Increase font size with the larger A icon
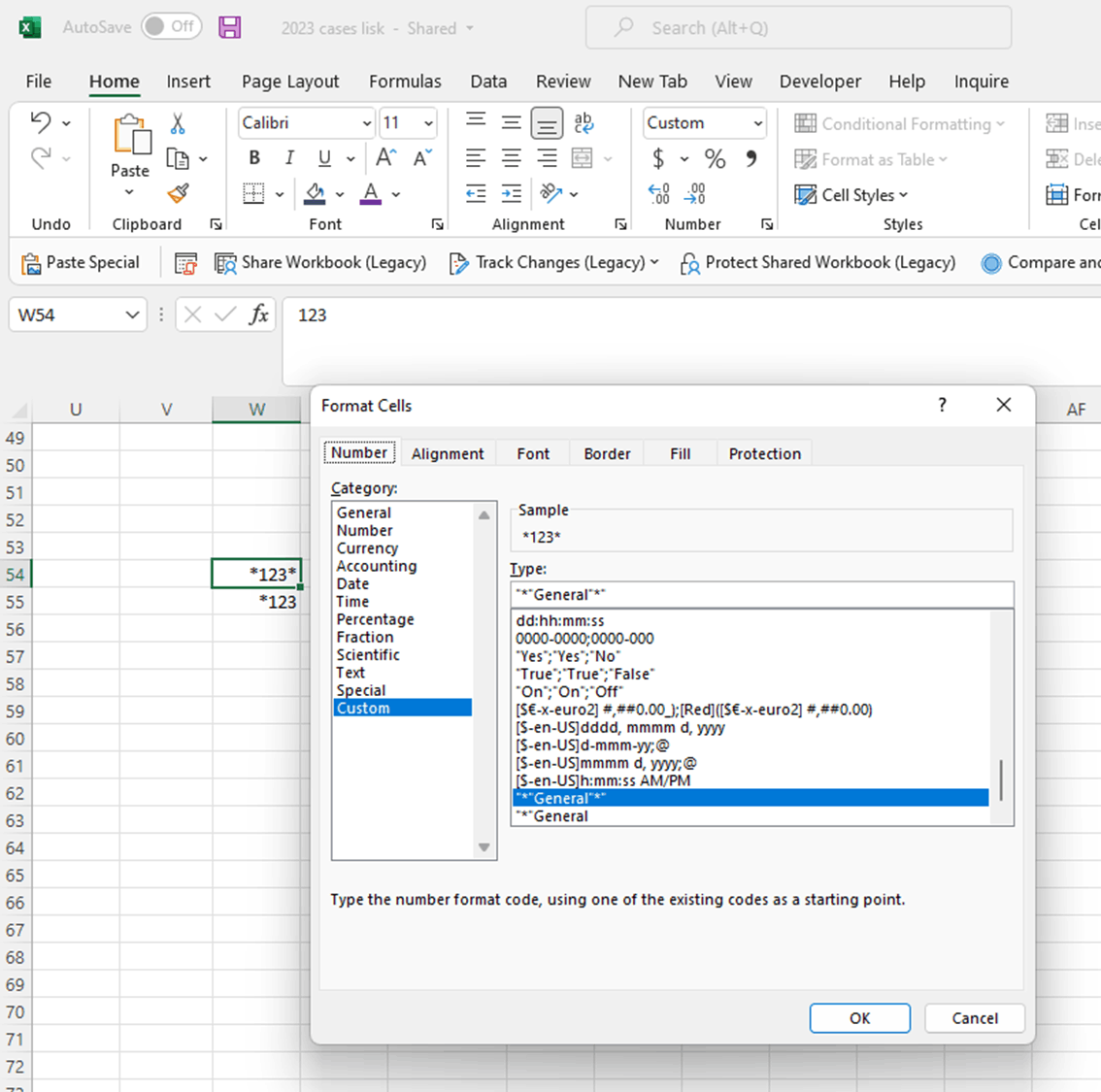Viewport: 1101px width, 1092px height. coord(386,158)
